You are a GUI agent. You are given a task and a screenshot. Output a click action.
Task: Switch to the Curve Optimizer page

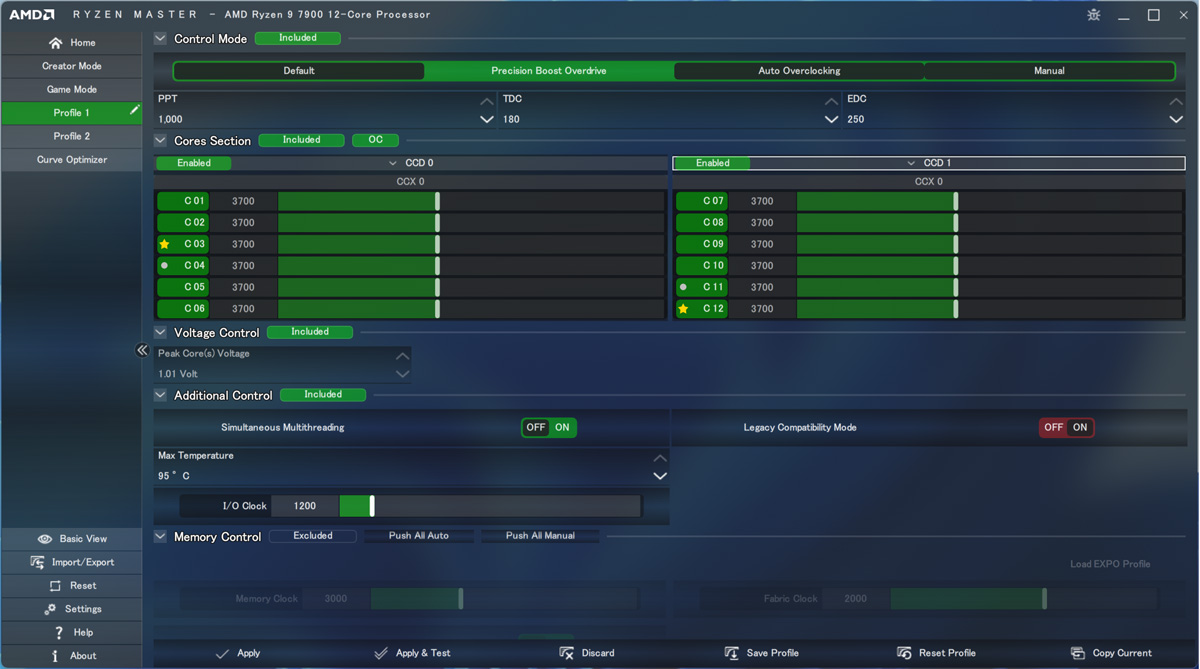click(71, 160)
